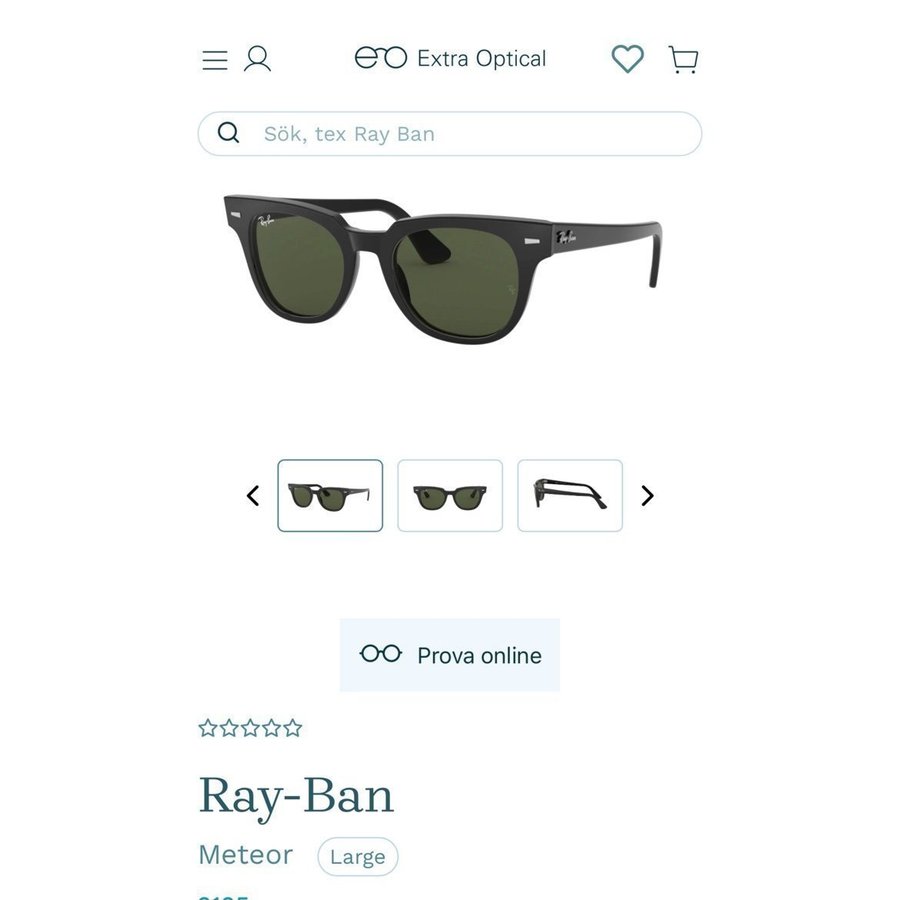Select the angled-view sunglasses thumbnail
The height and width of the screenshot is (900, 900).
tap(330, 495)
